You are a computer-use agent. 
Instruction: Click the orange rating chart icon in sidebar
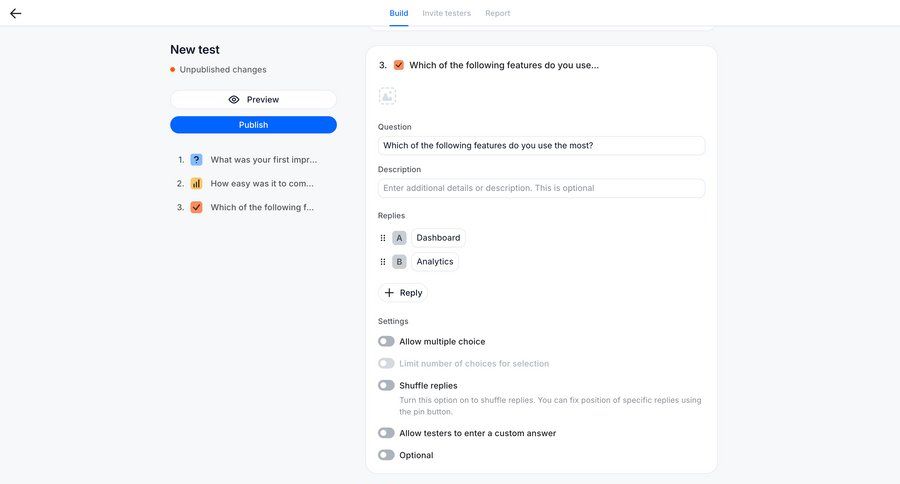[x=196, y=184]
